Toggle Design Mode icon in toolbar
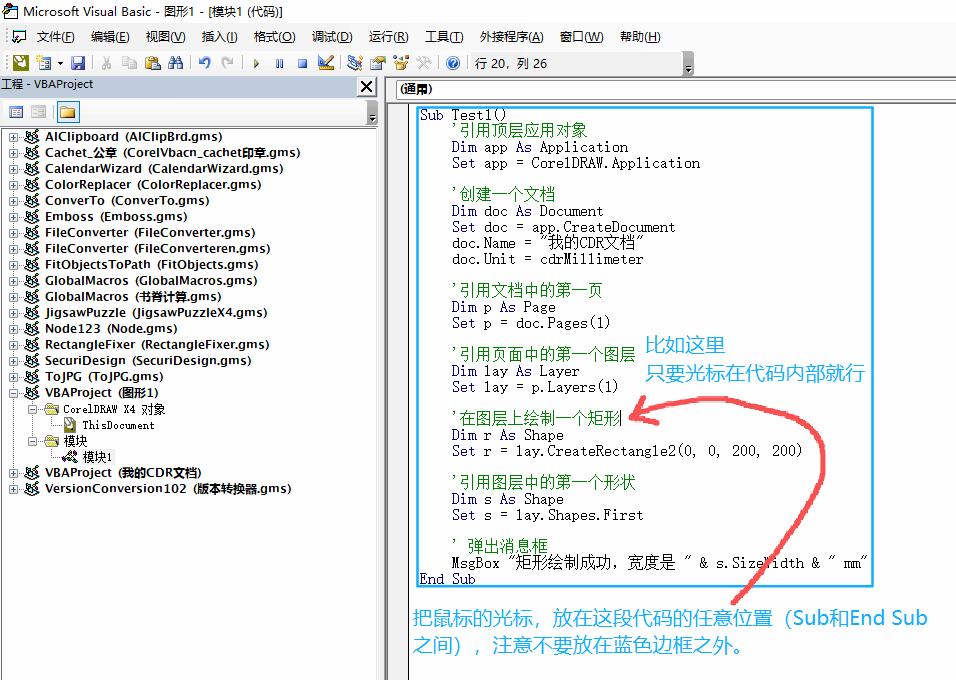Viewport: 956px width, 680px height. pos(326,63)
